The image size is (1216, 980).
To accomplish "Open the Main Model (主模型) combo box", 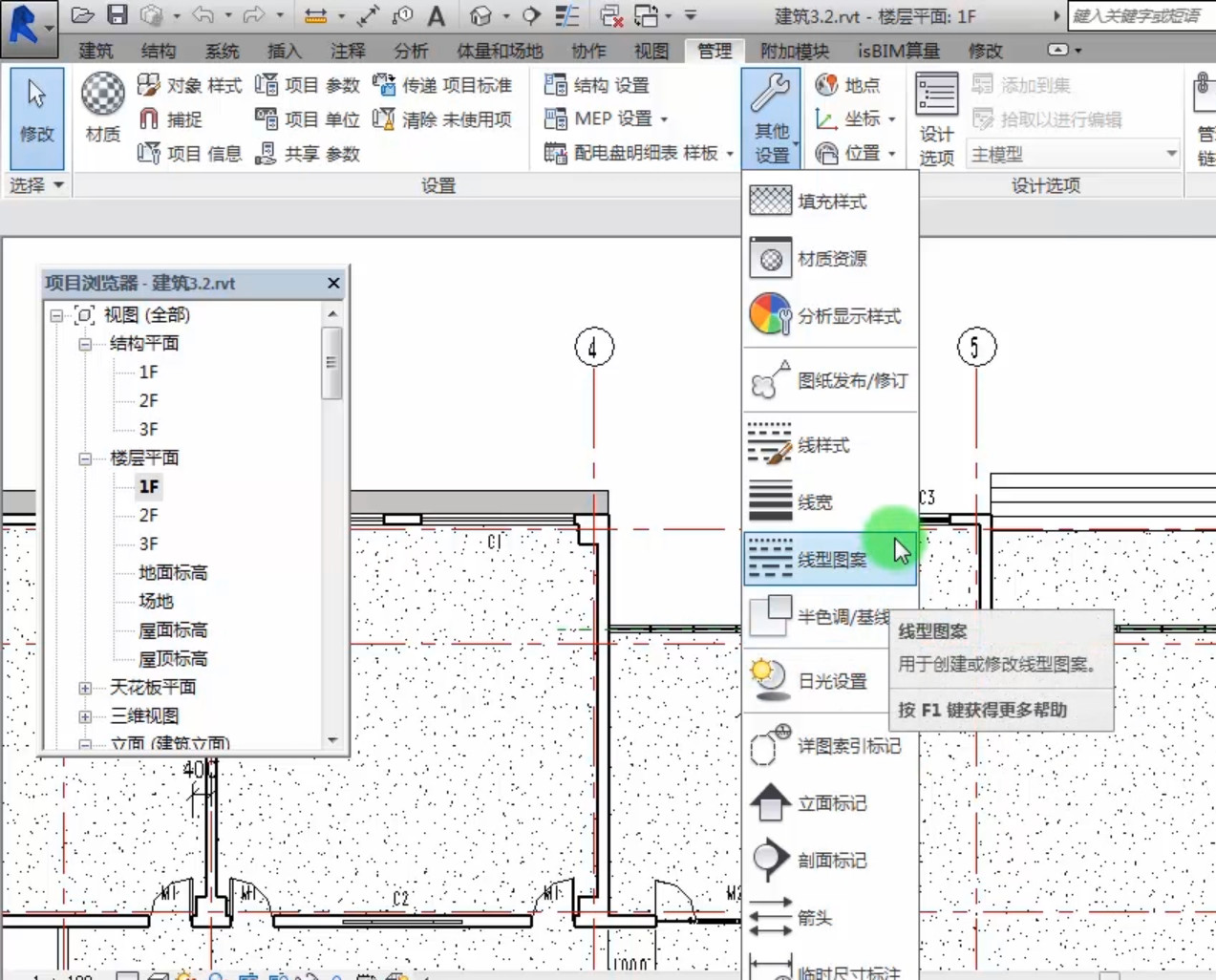I will (1073, 154).
